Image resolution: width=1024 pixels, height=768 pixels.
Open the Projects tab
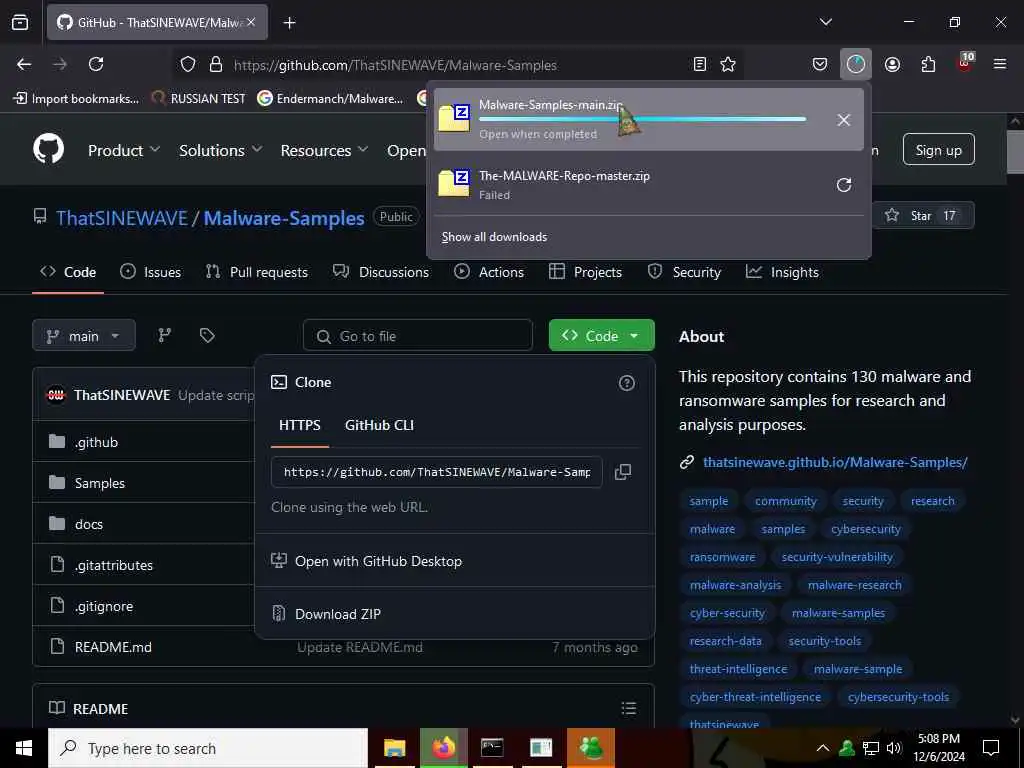(x=585, y=272)
